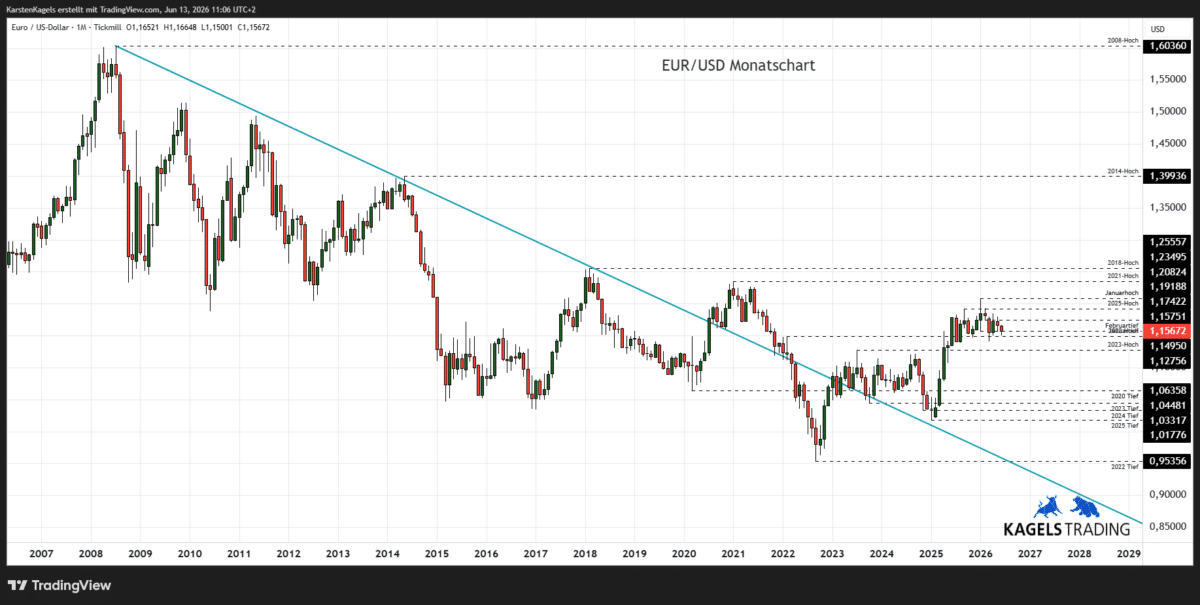This screenshot has width=1200, height=605.
Task: Click the 2021-Hoch line label
Action: 1123,276
